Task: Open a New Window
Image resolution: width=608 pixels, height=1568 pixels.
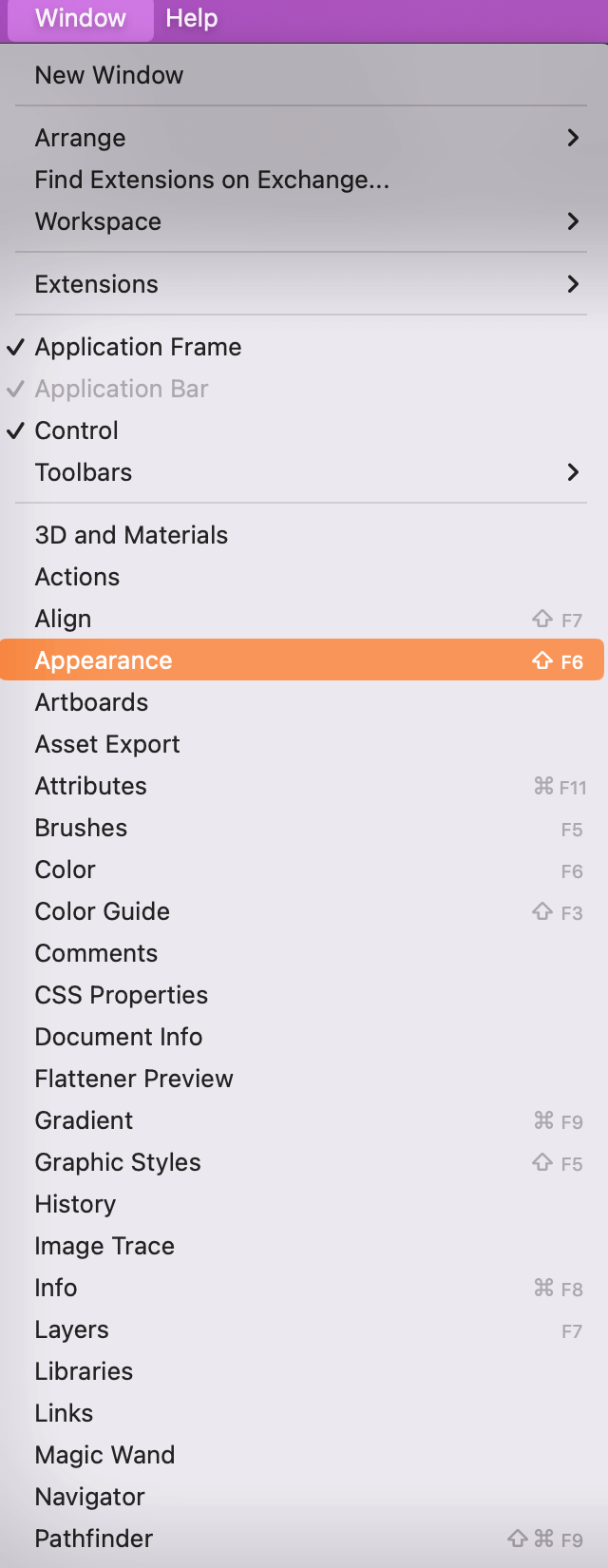Action: pos(108,75)
